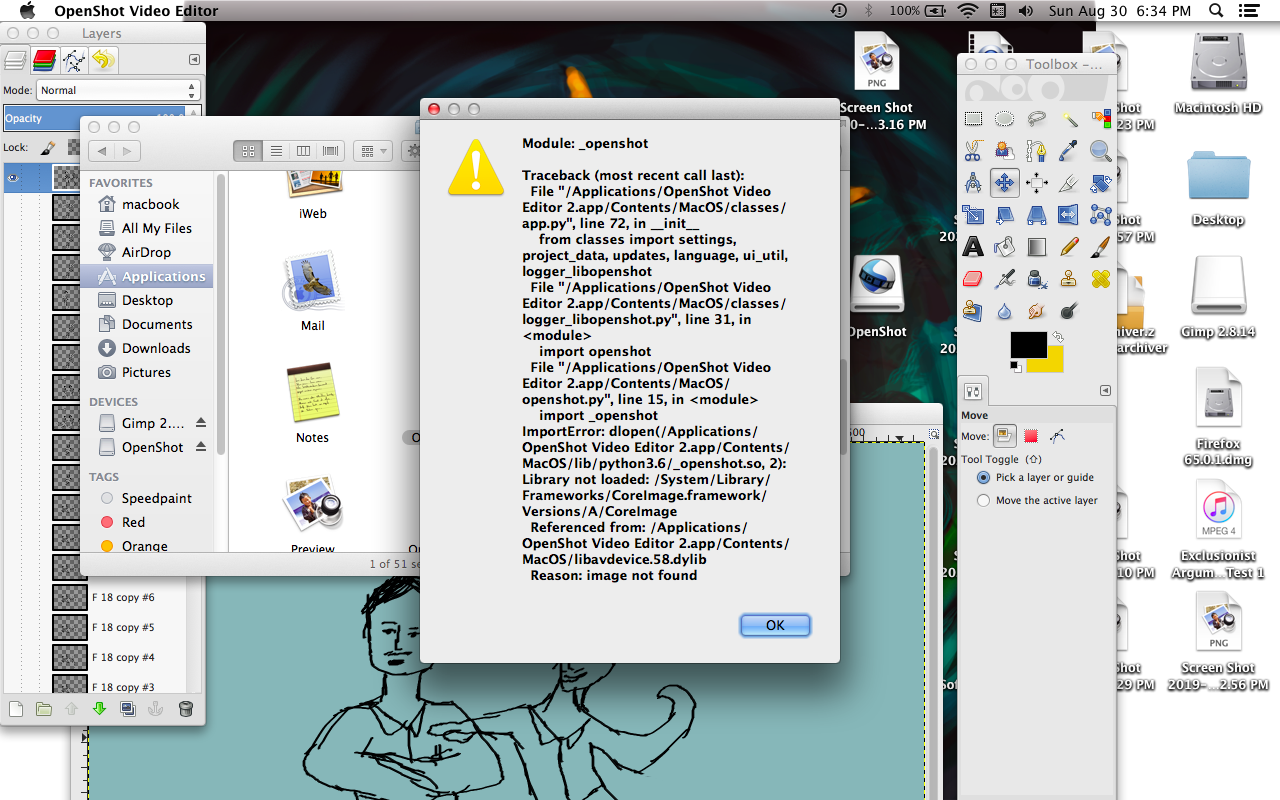Set Move mode to selection
Image resolution: width=1280 pixels, height=800 pixels.
(x=1031, y=436)
